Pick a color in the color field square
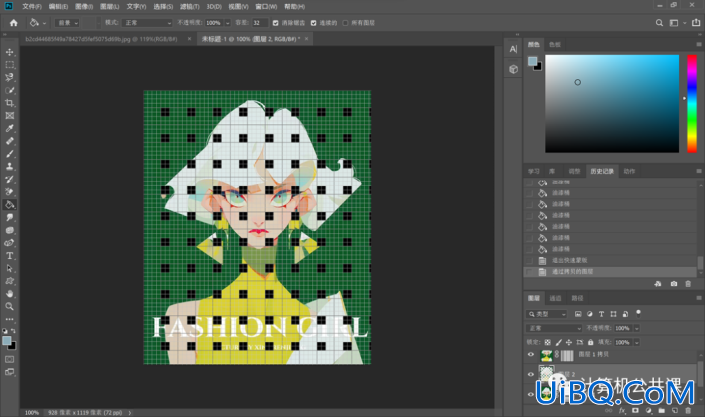This screenshot has width=705, height=417. [x=612, y=104]
